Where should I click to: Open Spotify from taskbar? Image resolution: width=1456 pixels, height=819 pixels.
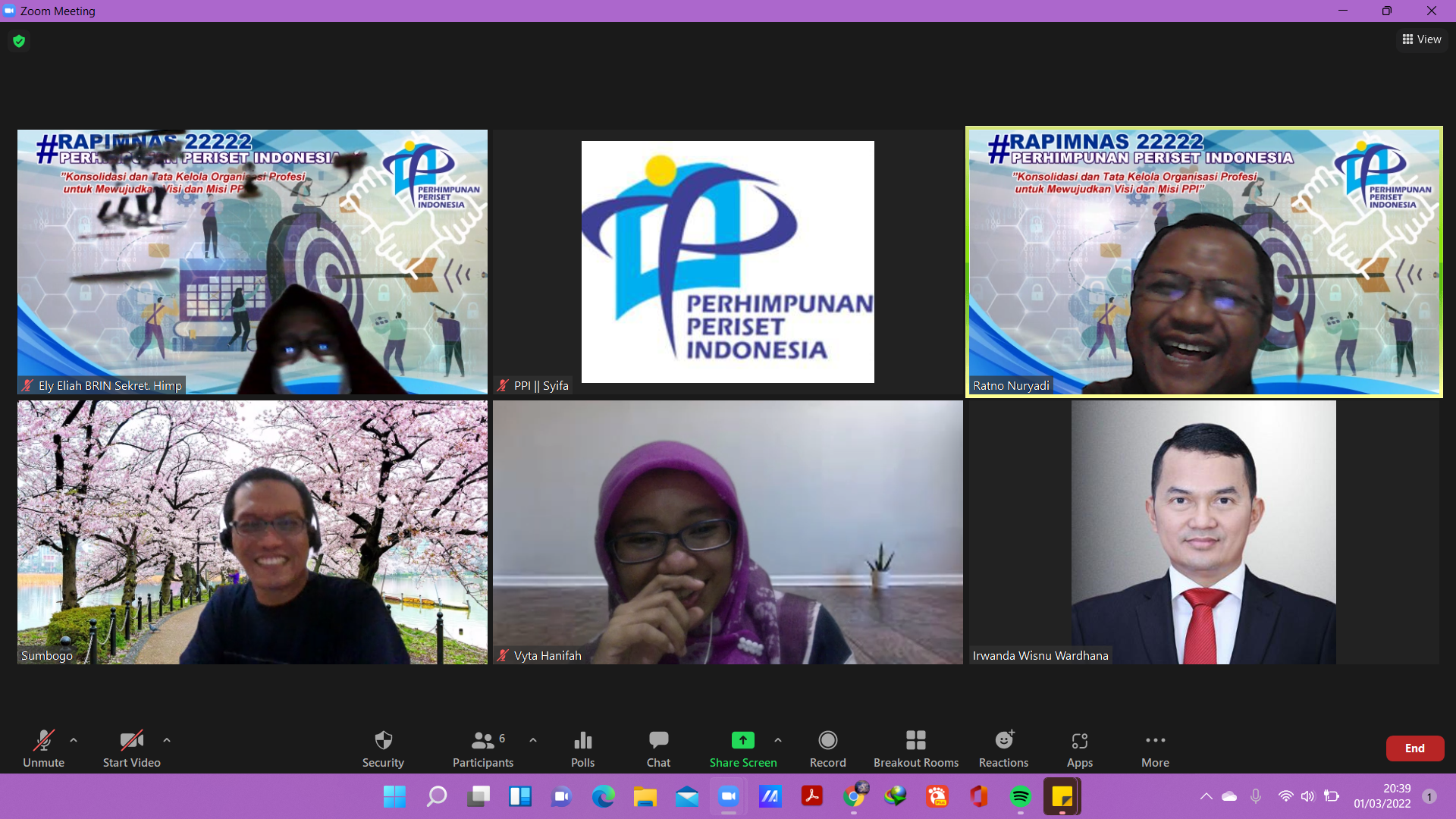pyautogui.click(x=1021, y=796)
